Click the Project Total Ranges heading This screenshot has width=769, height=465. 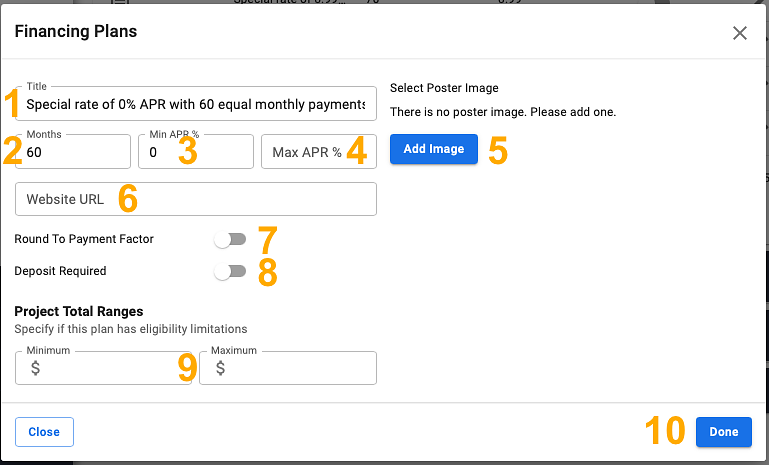click(x=78, y=311)
